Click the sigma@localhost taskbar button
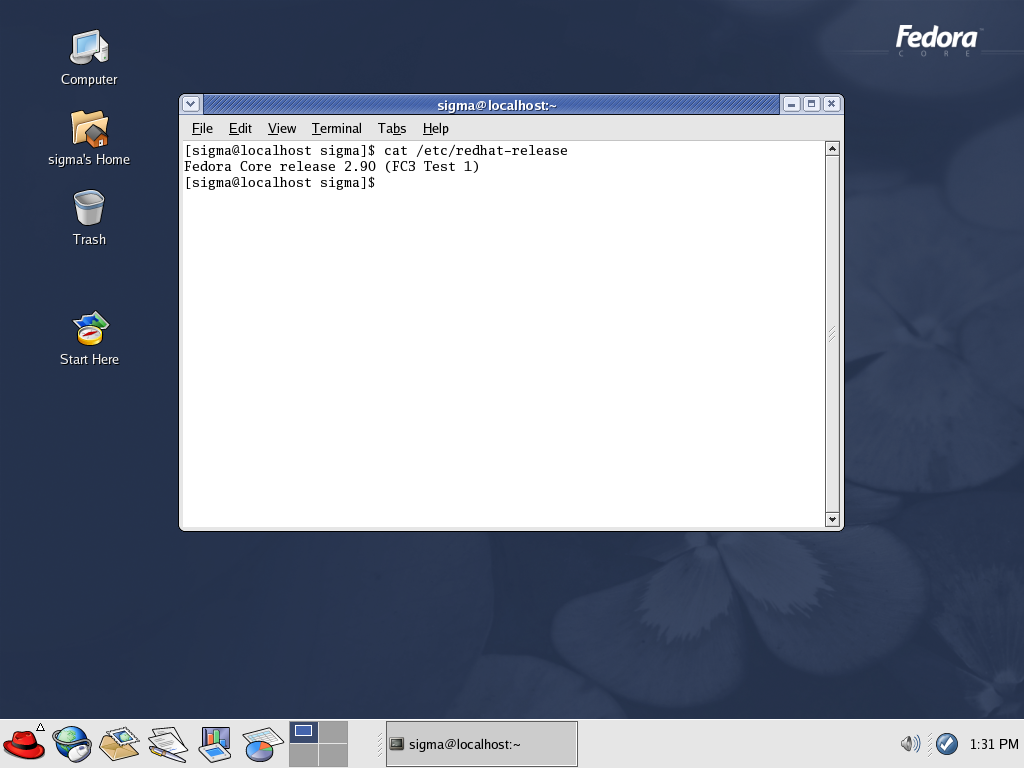The image size is (1024, 768). pos(482,744)
